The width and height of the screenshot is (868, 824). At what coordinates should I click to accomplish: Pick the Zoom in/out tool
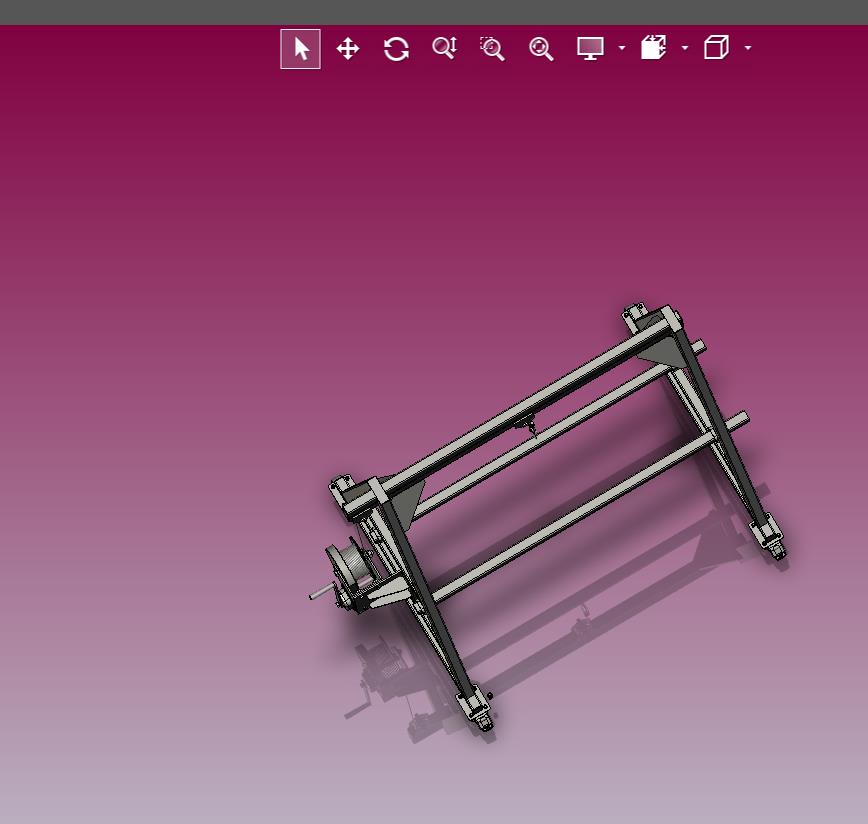(445, 48)
